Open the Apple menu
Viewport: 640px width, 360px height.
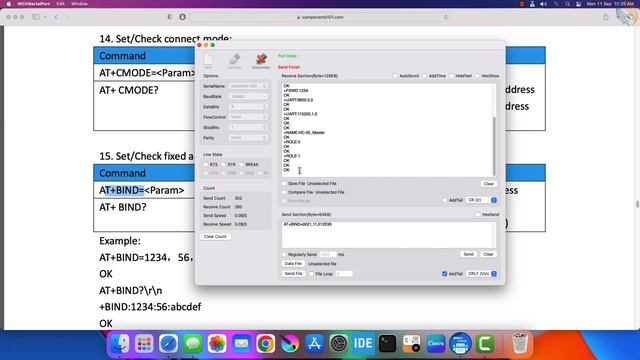click(8, 4)
